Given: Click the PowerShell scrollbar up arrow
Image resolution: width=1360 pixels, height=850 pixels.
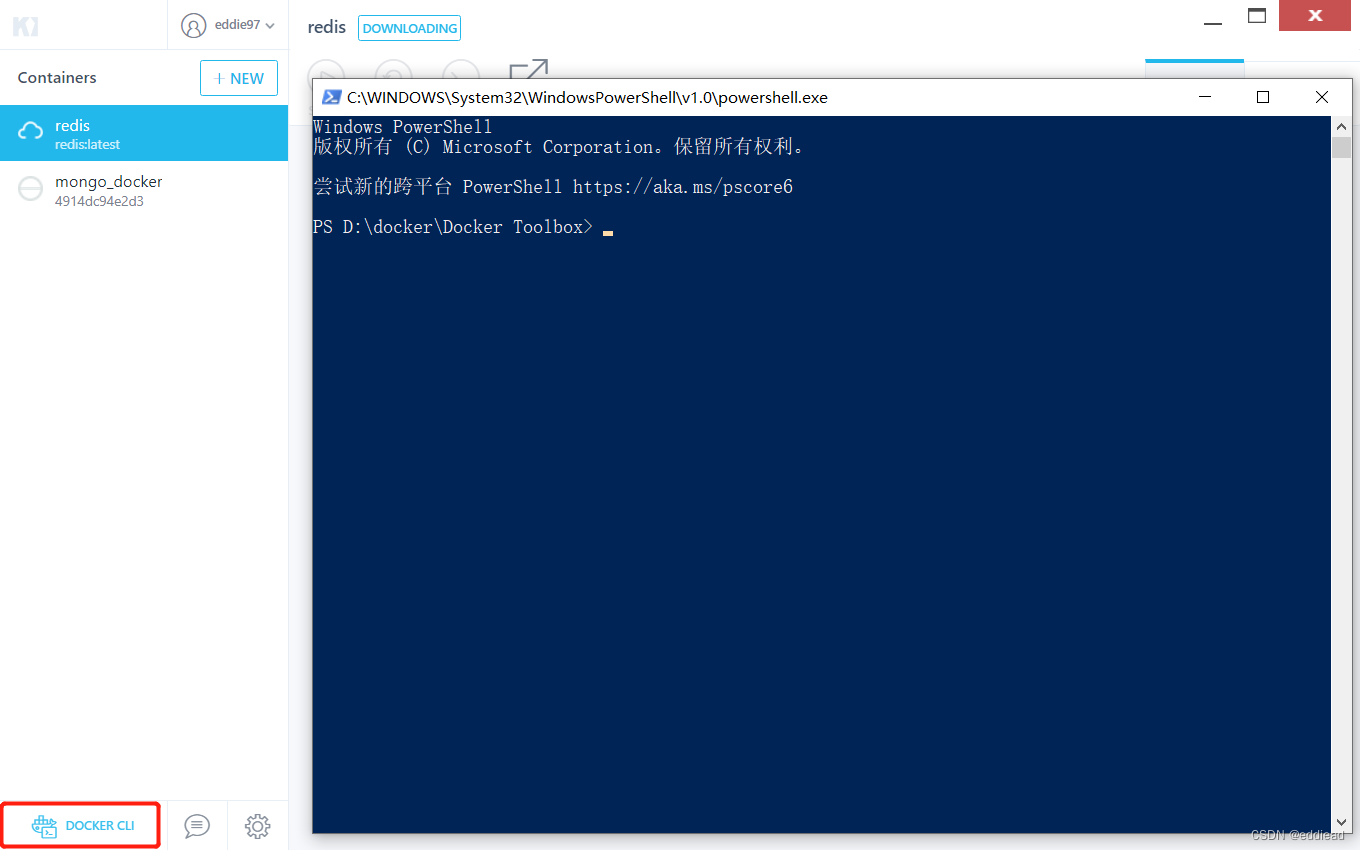Looking at the screenshot, I should pyautogui.click(x=1341, y=125).
